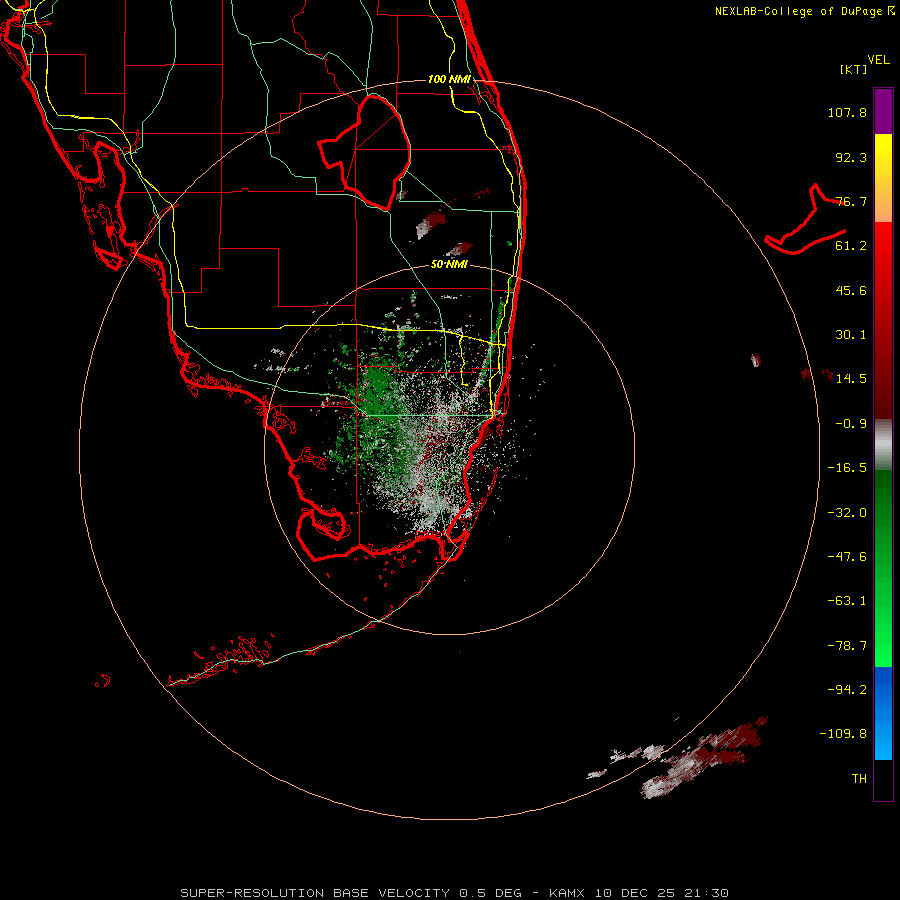Click the 30.1 legend value
This screenshot has height=900, width=900.
tap(851, 335)
